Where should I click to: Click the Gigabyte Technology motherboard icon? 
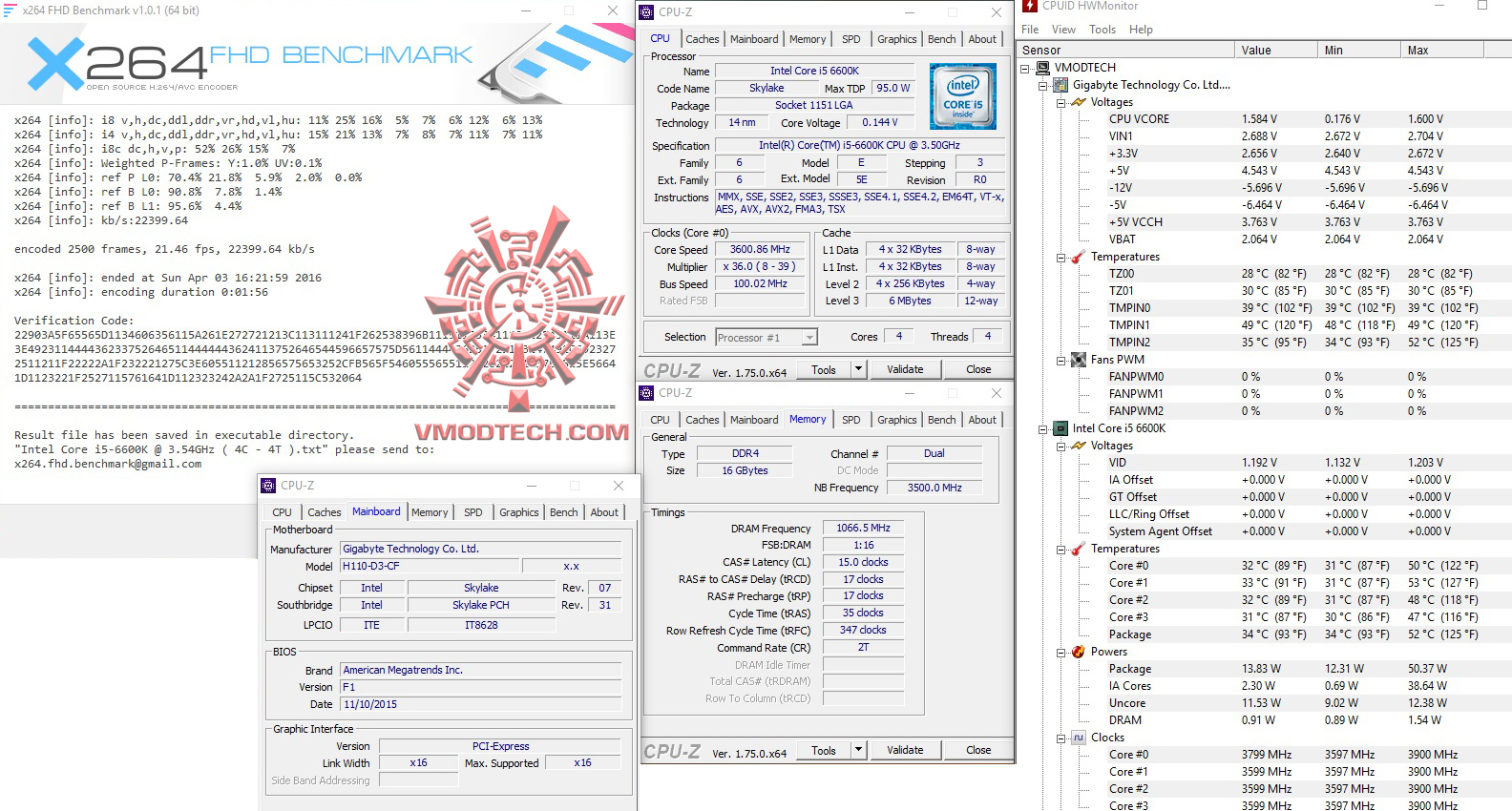coord(1060,85)
